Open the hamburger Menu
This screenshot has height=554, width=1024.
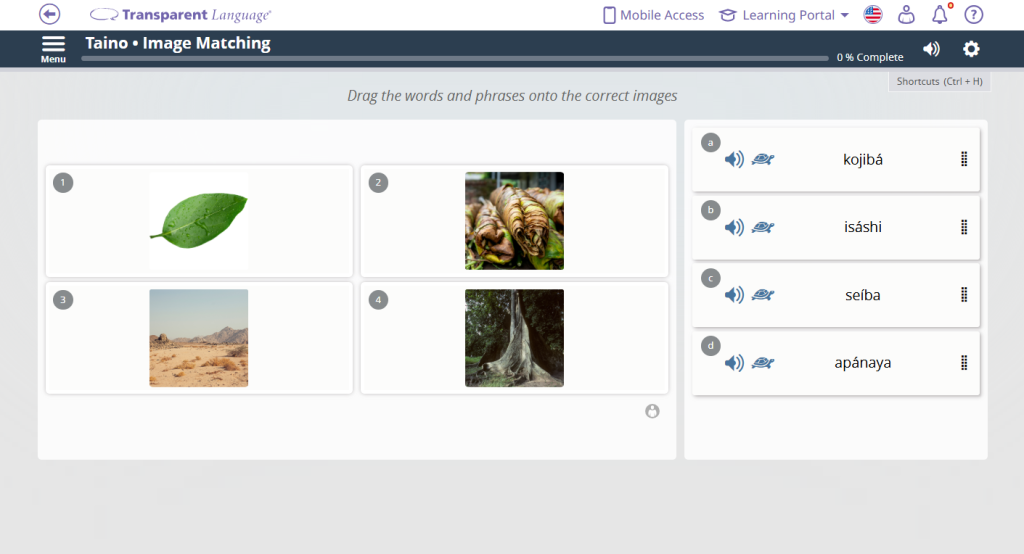53,48
